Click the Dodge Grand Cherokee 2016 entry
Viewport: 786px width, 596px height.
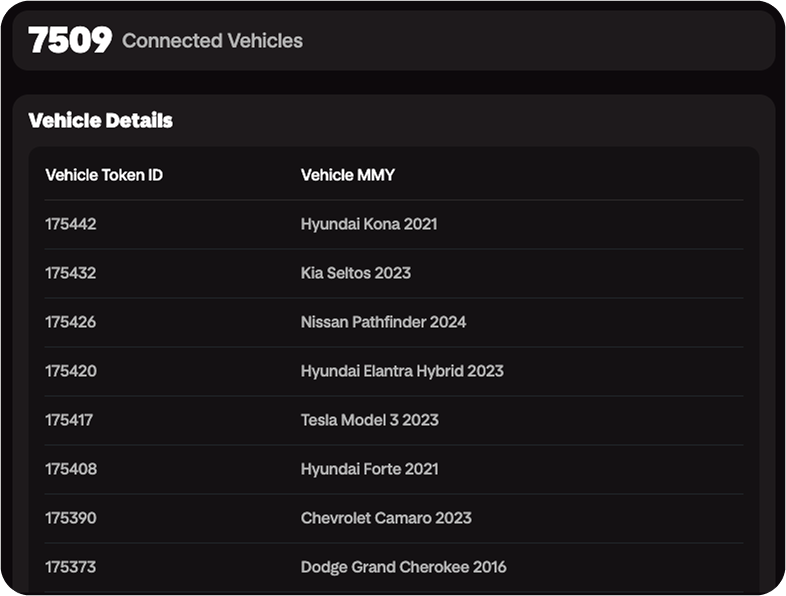click(x=403, y=567)
